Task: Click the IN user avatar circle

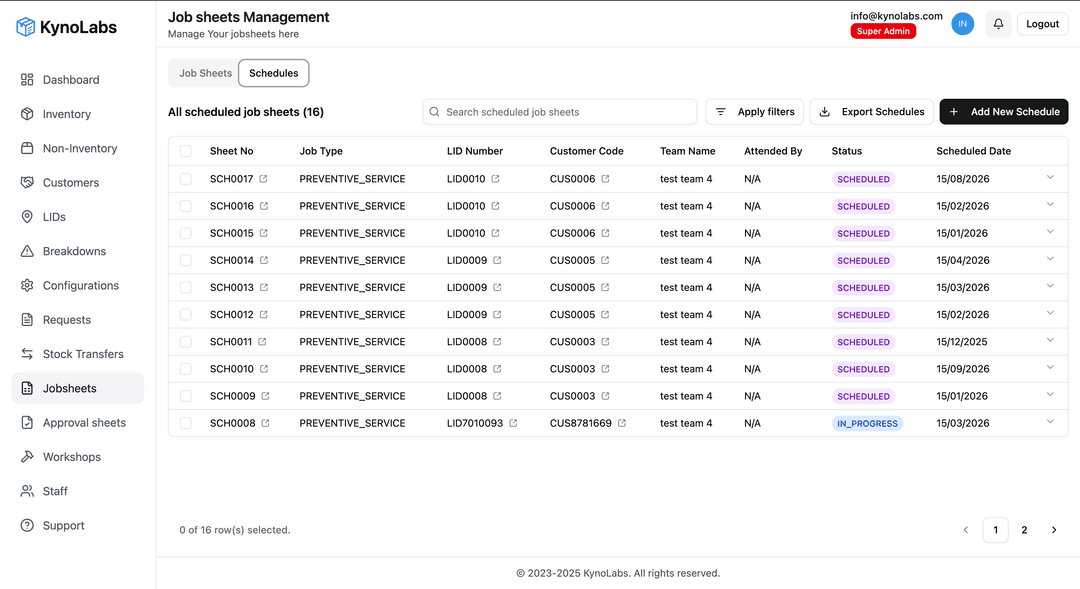Action: (x=962, y=24)
